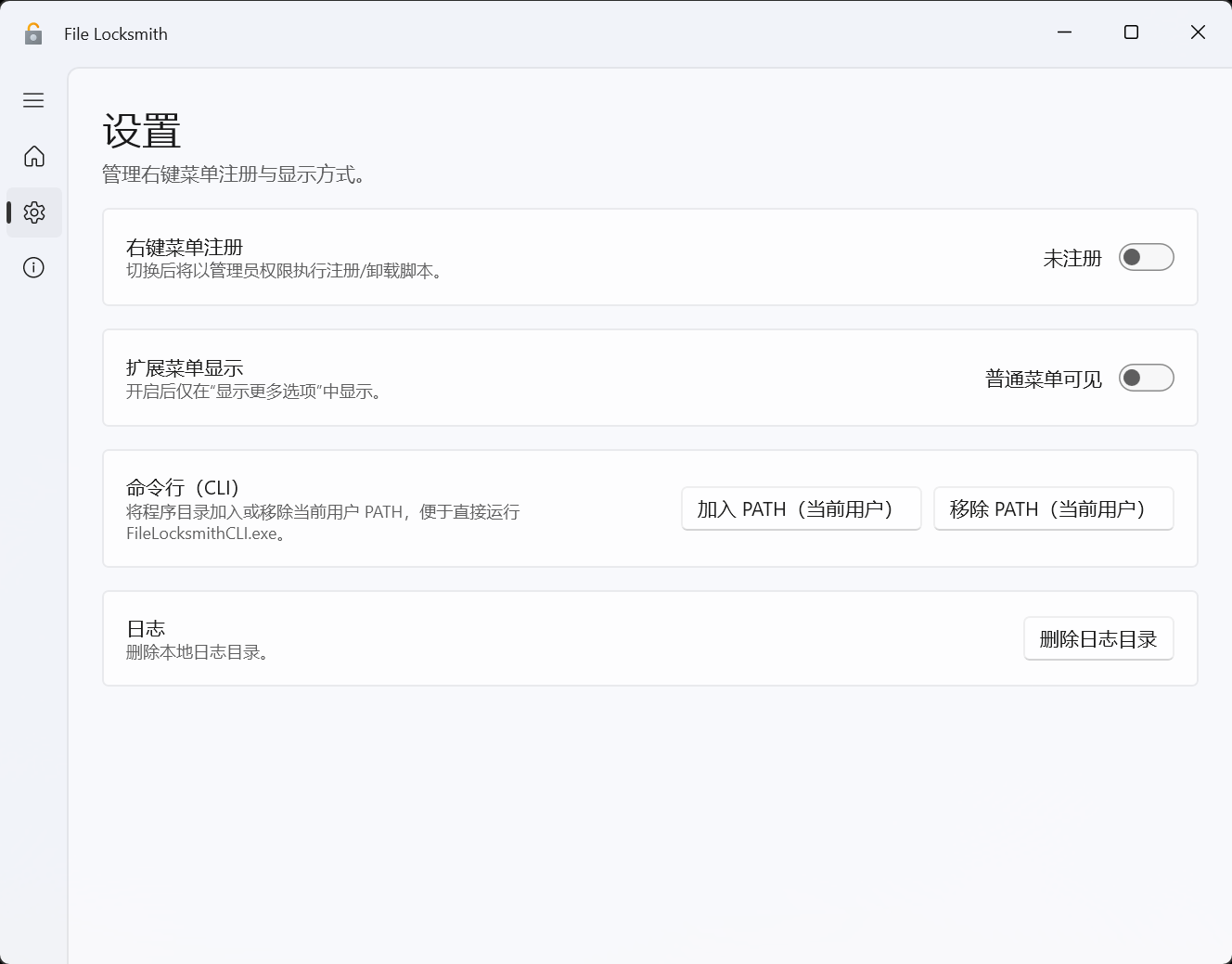Click the File Locksmith window title text

(116, 34)
